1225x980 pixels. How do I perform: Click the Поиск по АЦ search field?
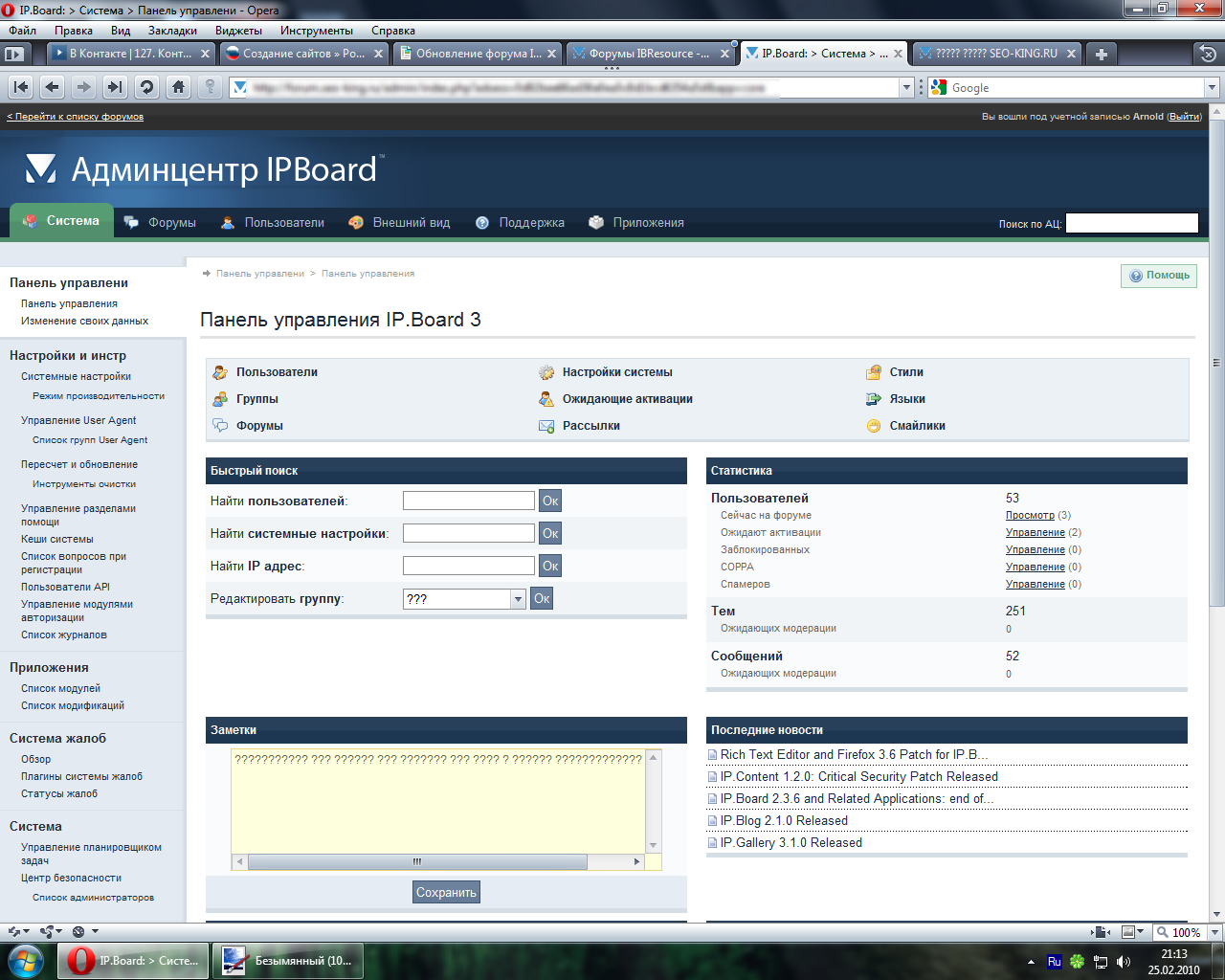click(x=1132, y=223)
